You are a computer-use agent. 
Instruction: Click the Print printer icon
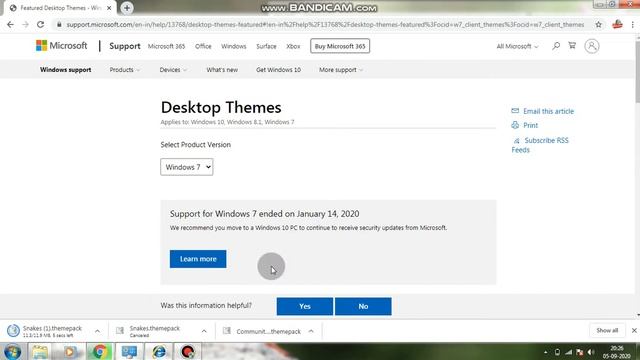(x=515, y=125)
